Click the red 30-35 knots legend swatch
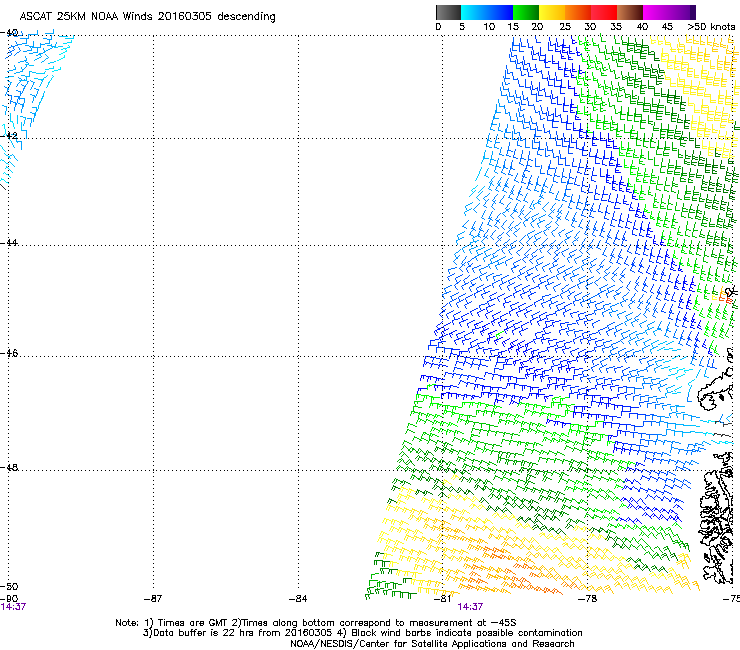Viewport: 740px width, 650px height. [x=604, y=12]
